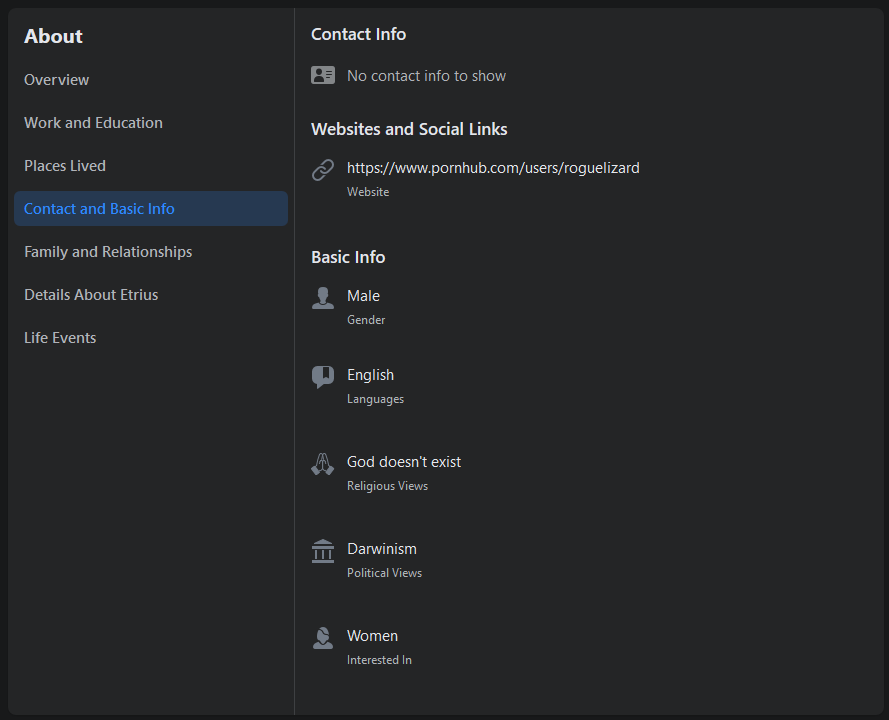
Task: Click the 'Women' interested in value
Action: click(372, 636)
